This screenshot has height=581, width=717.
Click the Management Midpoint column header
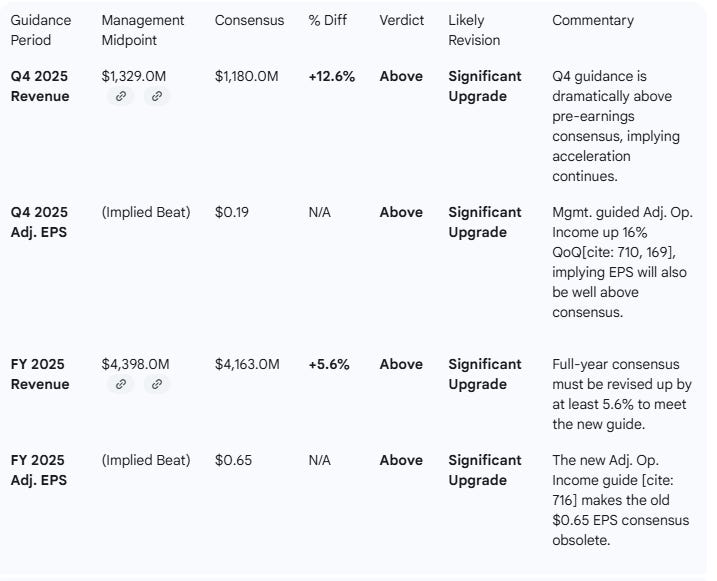coord(142,30)
